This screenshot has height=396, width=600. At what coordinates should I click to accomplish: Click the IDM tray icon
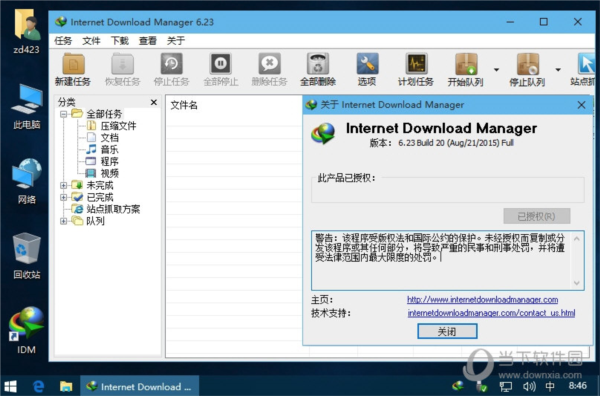pos(458,386)
